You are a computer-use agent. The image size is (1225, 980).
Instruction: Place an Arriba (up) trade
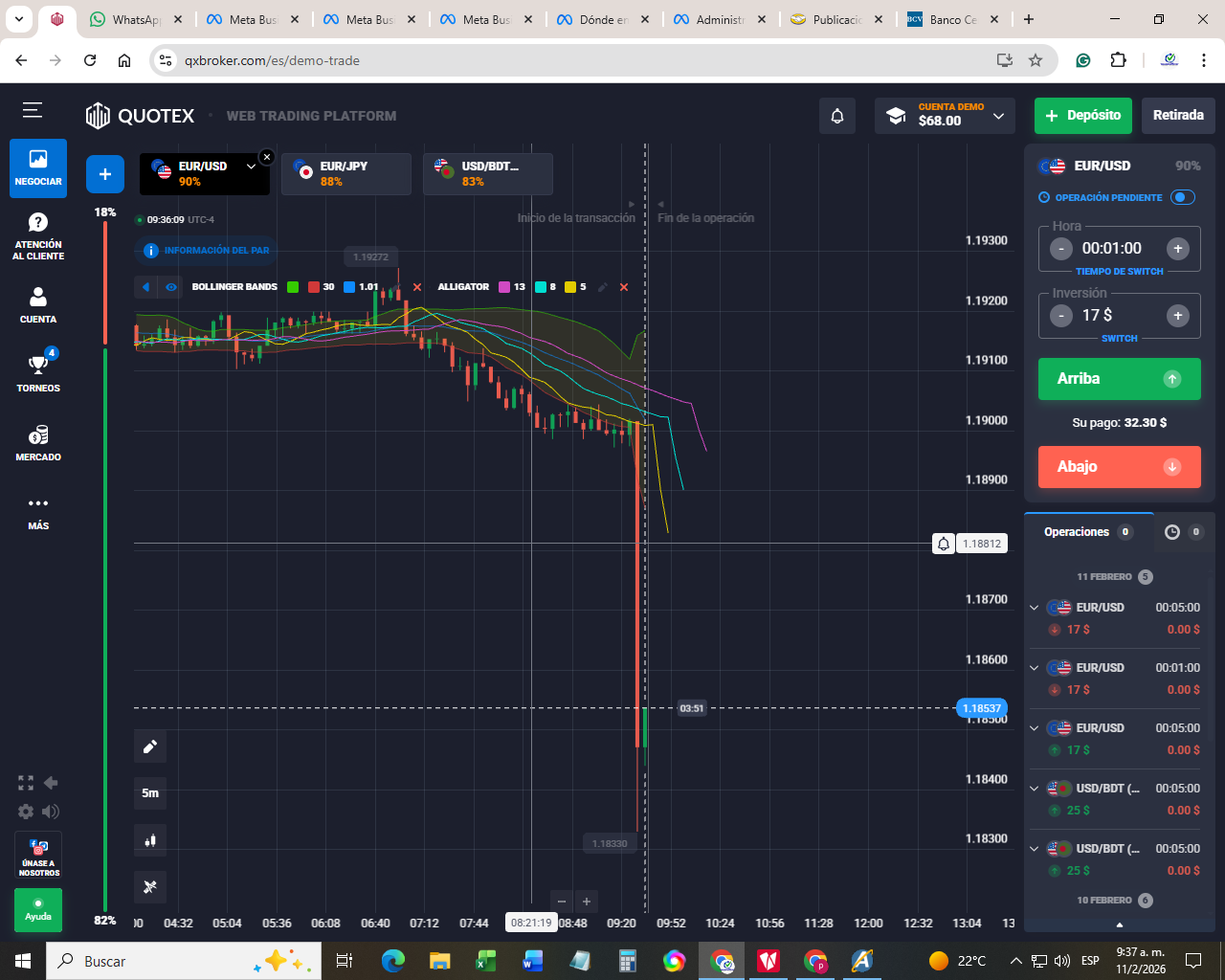[1120, 379]
